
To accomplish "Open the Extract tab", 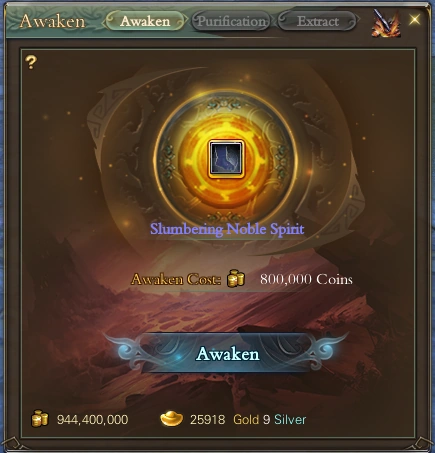I will coord(318,21).
